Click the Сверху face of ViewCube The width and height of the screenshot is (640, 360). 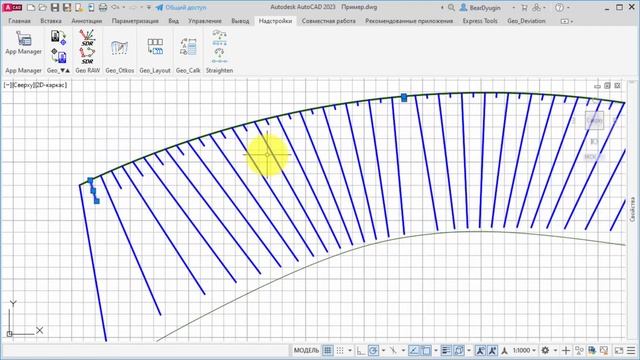pyautogui.click(x=594, y=120)
